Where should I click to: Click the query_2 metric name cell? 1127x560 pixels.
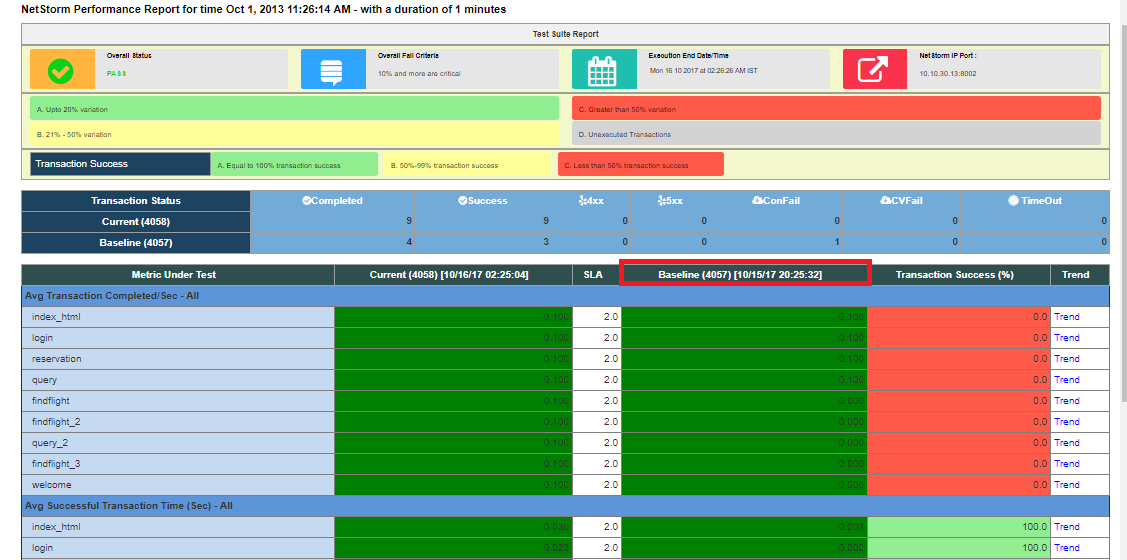[x=178, y=443]
